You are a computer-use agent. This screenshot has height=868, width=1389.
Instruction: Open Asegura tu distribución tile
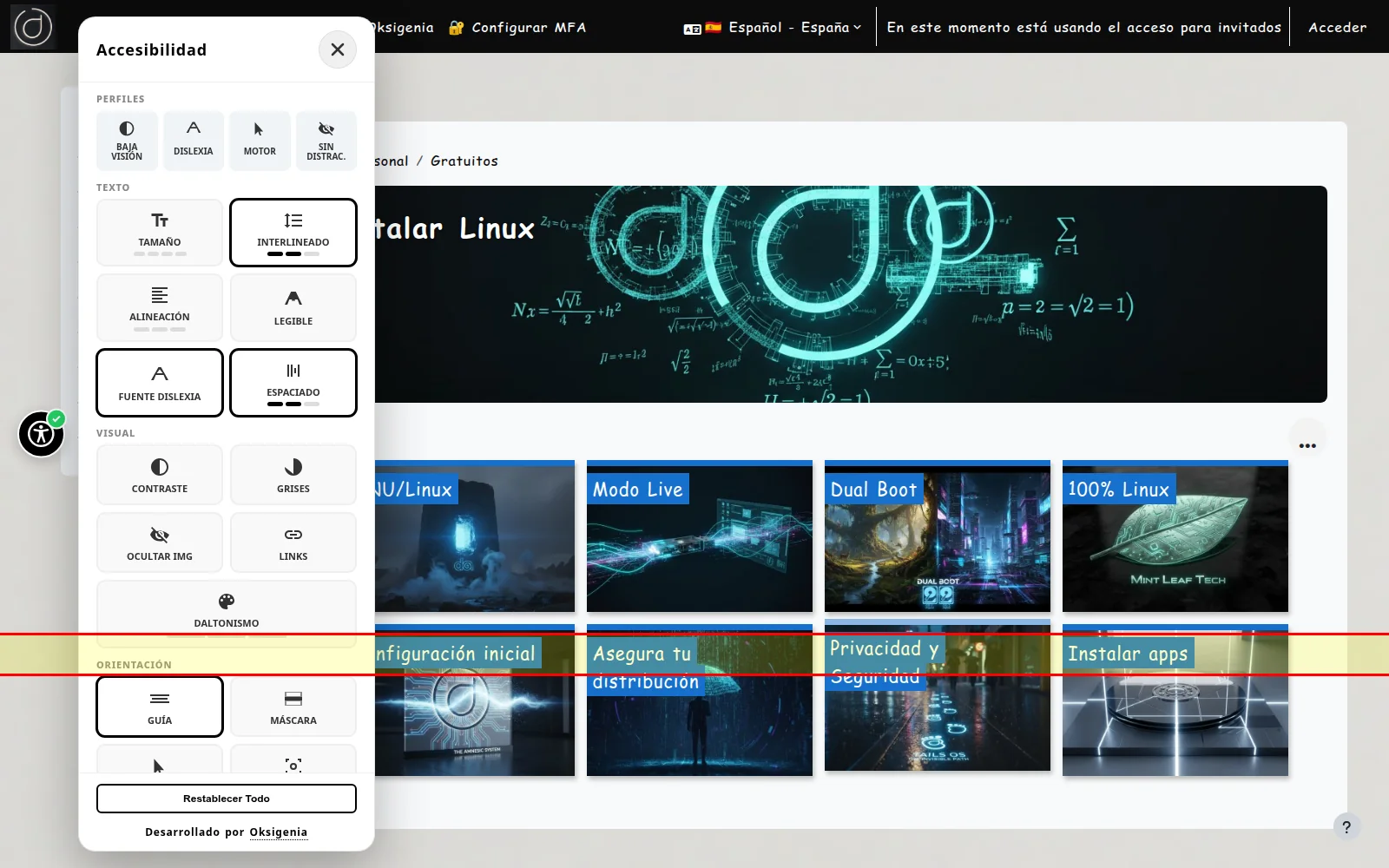click(700, 700)
